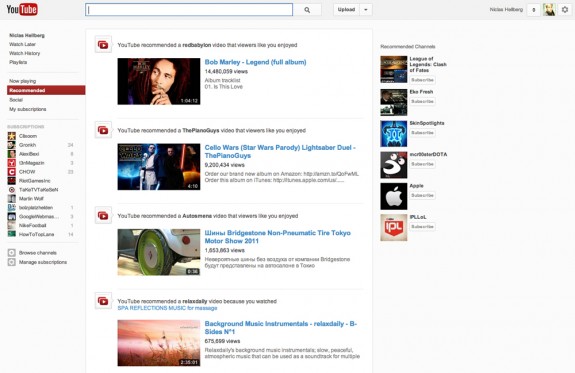This screenshot has width=575, height=373.
Task: Click the CHOW subscription red icon
Action: coord(12,172)
